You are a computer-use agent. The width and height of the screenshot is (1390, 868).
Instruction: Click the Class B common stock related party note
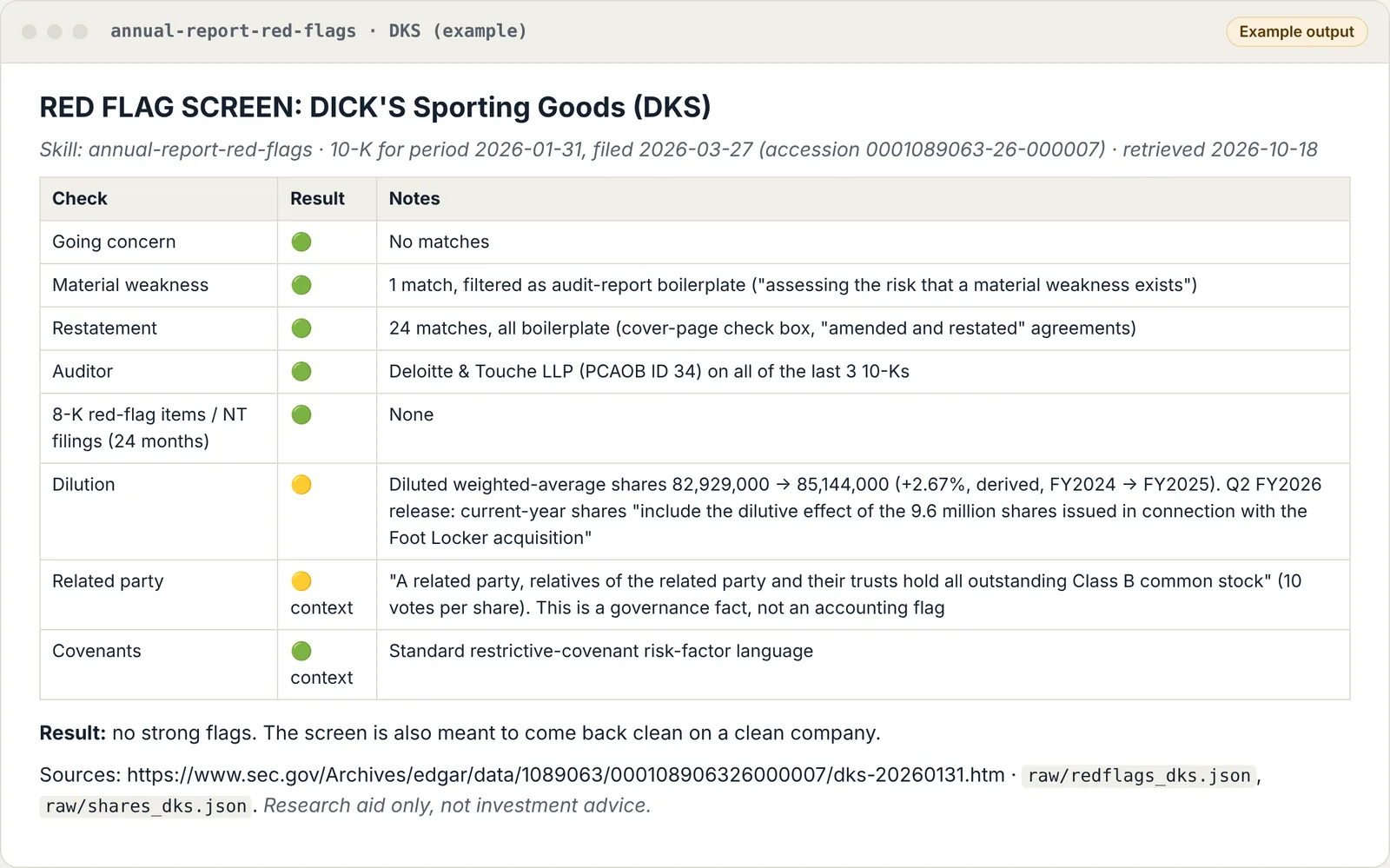845,594
